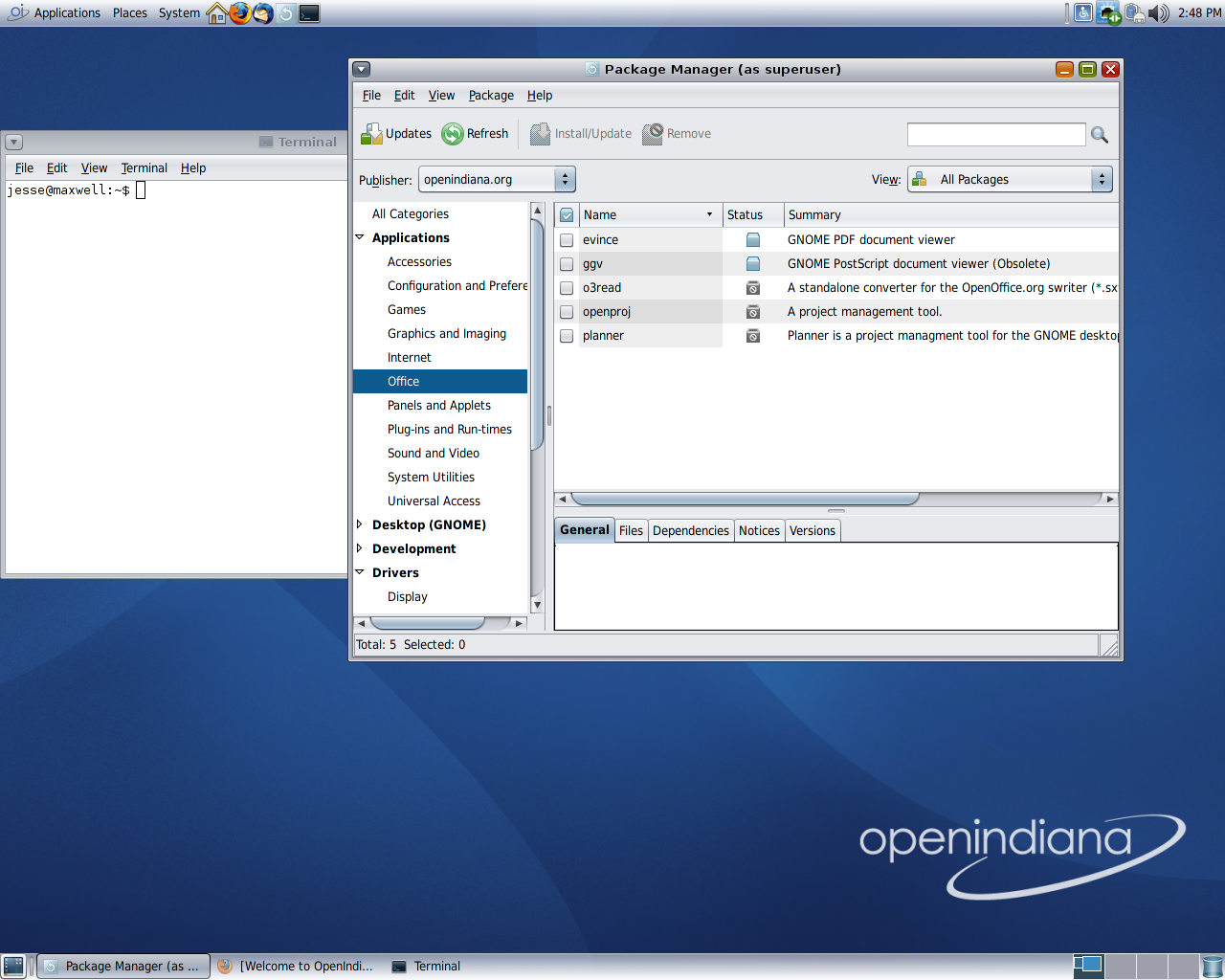The width and height of the screenshot is (1225, 980).
Task: Tick the evince package checkbox
Action: pos(567,240)
